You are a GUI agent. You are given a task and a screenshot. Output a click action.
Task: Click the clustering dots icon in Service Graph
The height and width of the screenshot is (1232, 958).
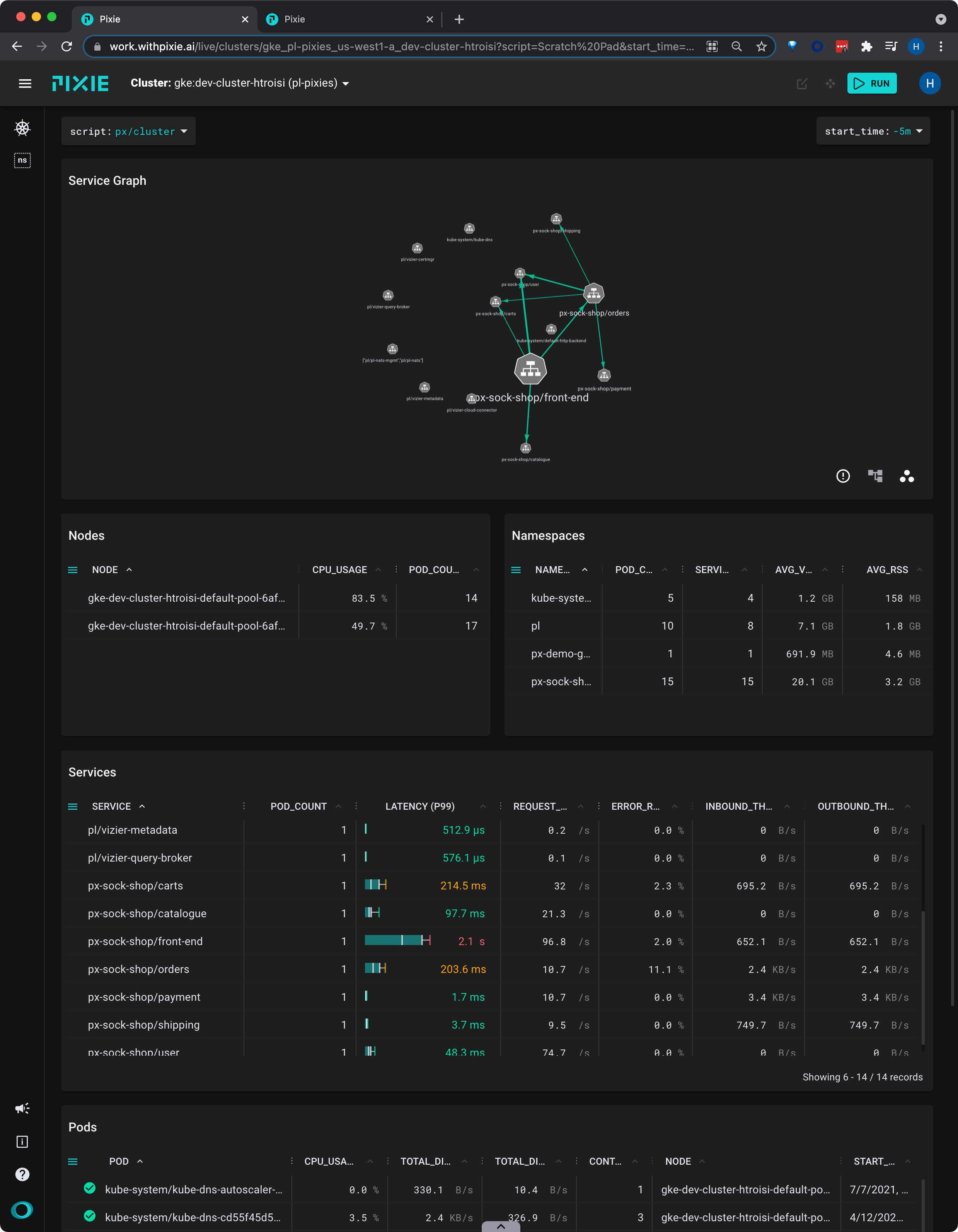907,476
